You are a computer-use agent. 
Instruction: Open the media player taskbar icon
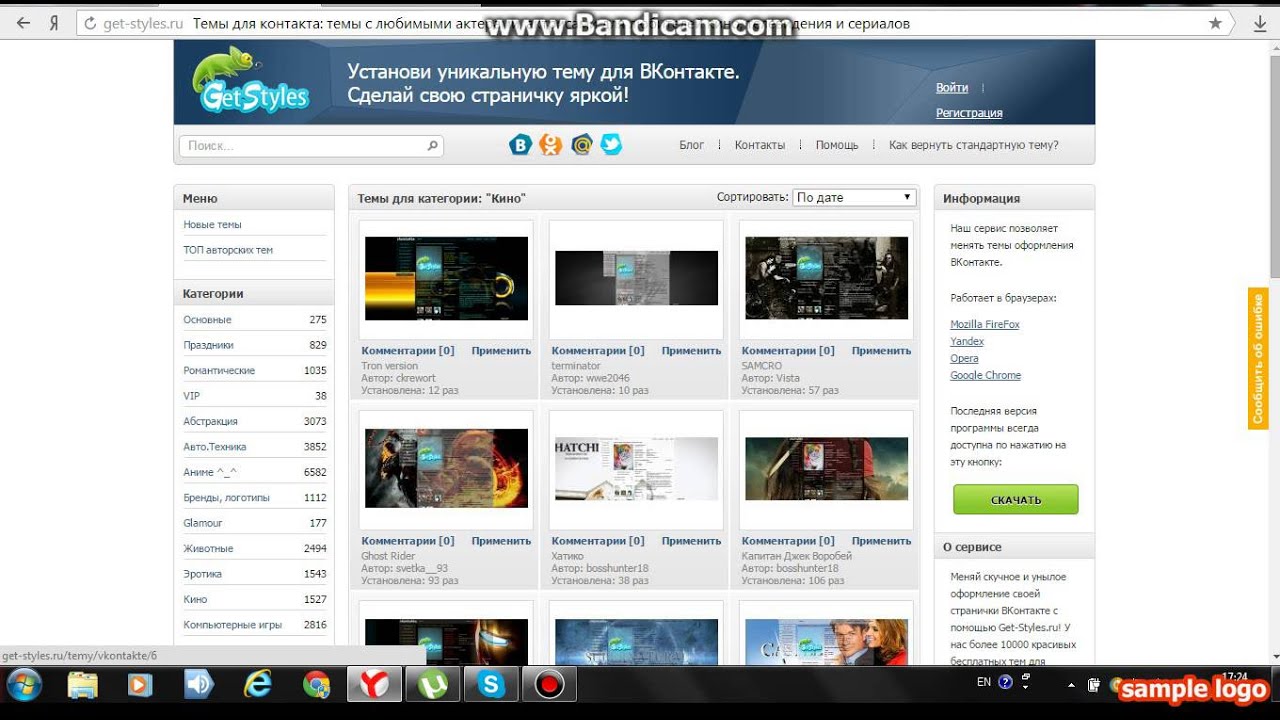[140, 685]
